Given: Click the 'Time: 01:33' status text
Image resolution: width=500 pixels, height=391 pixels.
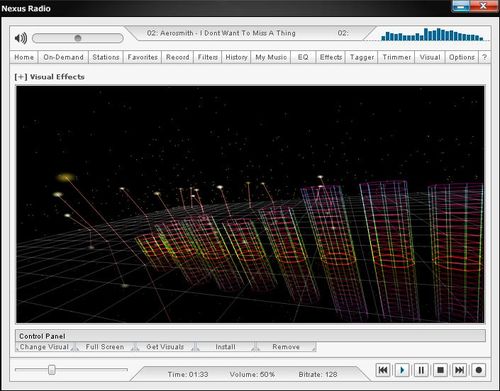Looking at the screenshot, I should tap(188, 374).
